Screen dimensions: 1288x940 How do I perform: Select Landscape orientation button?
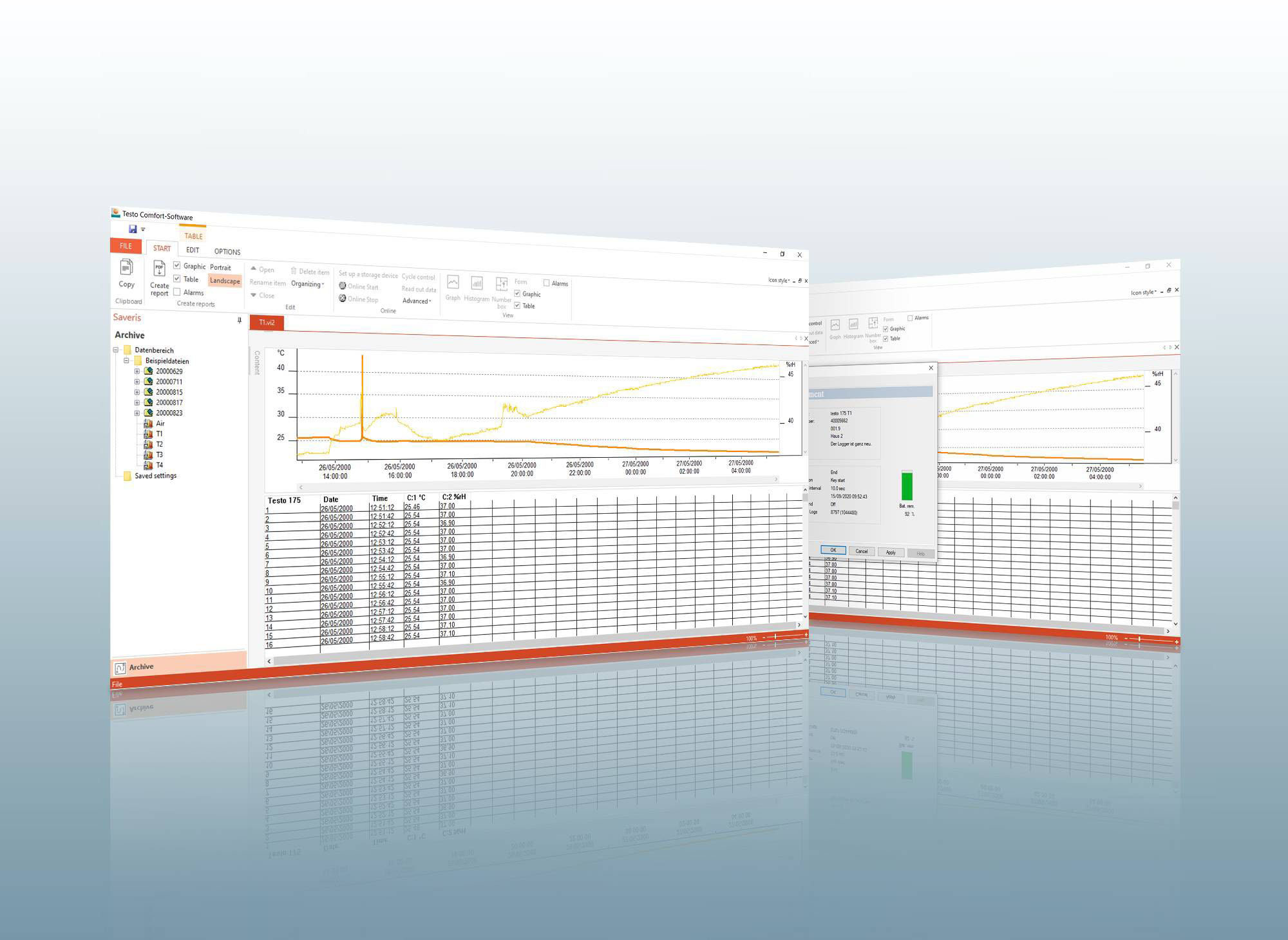tap(225, 281)
